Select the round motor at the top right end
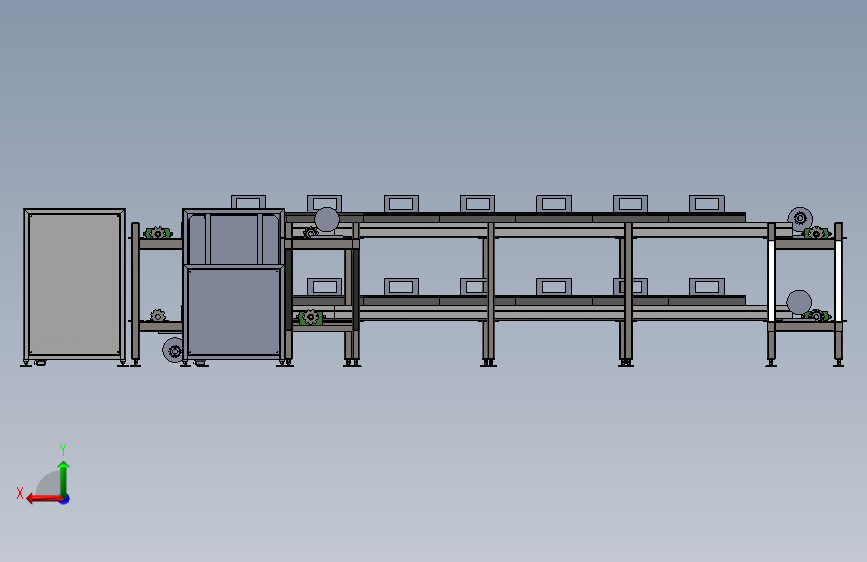Screen dimensions: 867x562 (800, 218)
